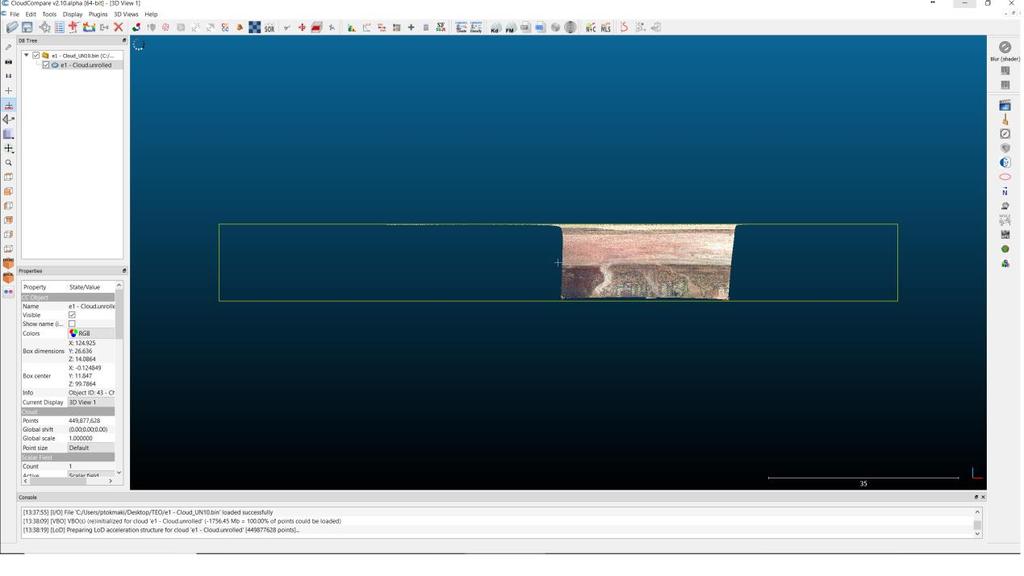
Task: Click the Kd toolbar icon
Action: 495,27
